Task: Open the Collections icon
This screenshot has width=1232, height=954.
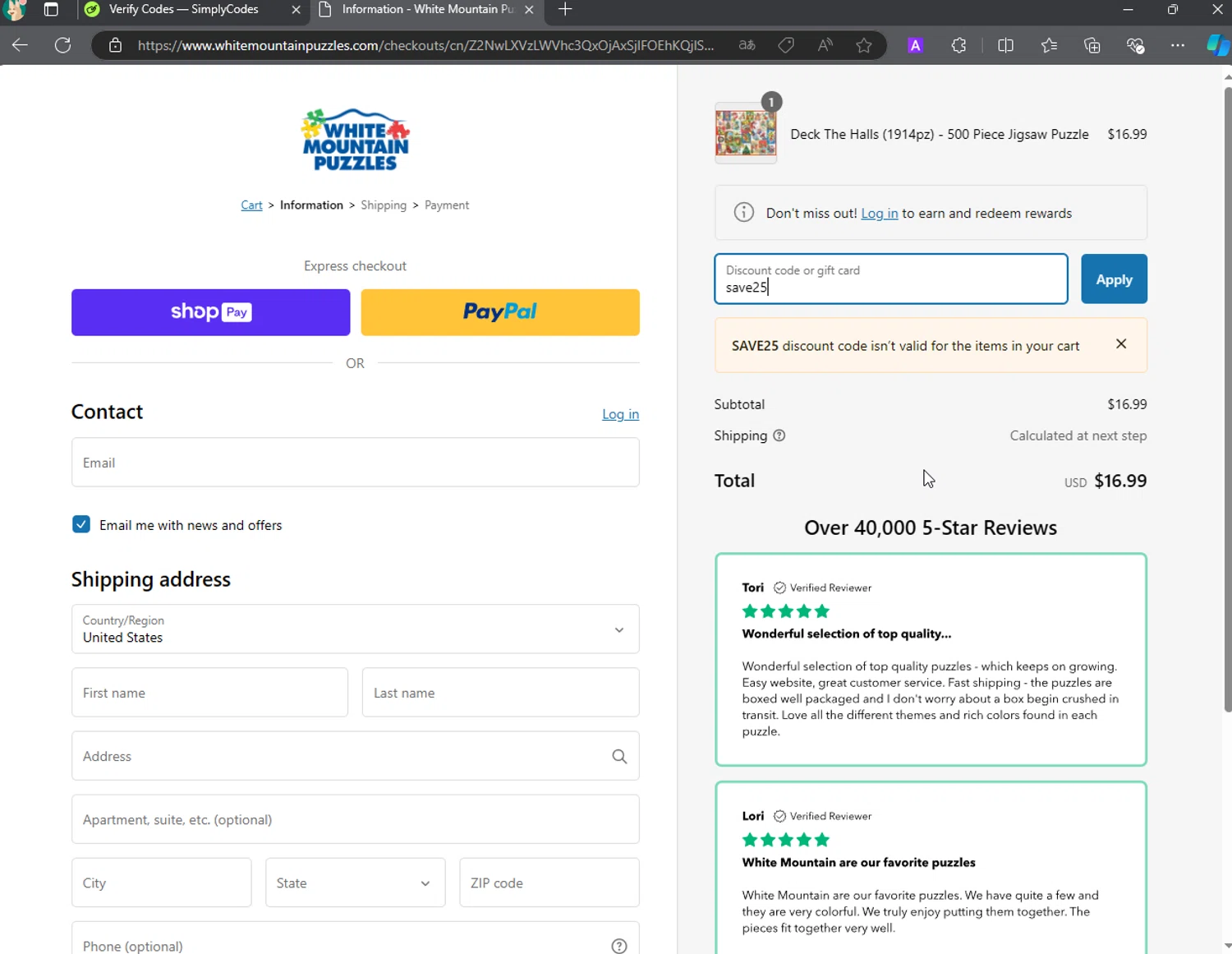Action: coord(1092,45)
